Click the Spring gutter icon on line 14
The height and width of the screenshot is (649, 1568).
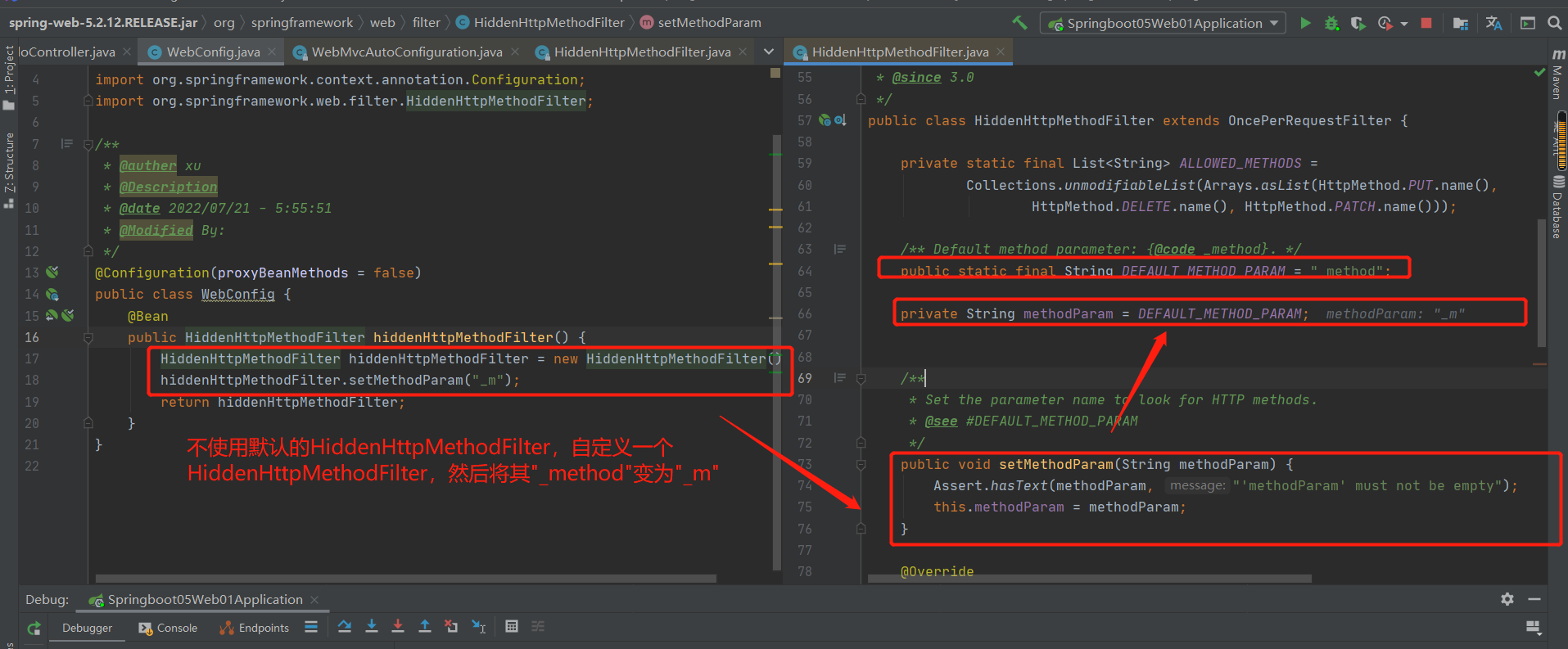click(52, 294)
